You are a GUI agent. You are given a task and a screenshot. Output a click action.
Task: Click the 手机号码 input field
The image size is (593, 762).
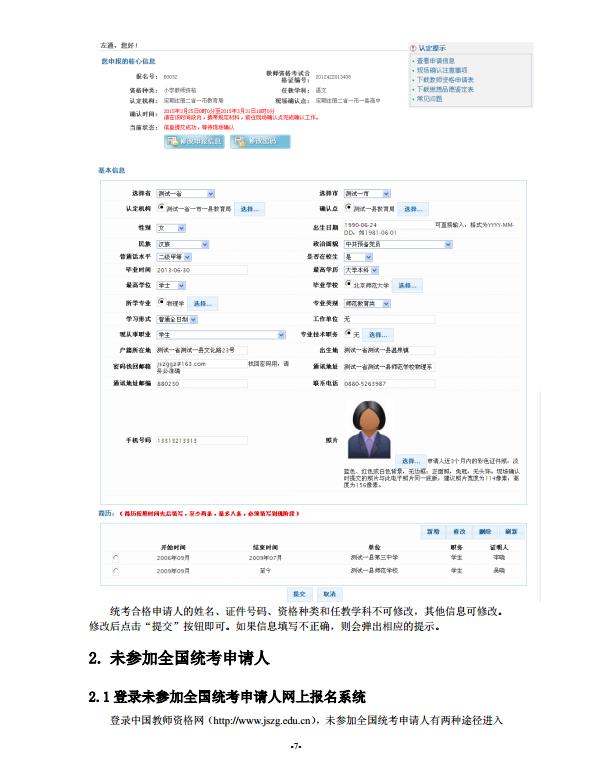pyautogui.click(x=202, y=440)
